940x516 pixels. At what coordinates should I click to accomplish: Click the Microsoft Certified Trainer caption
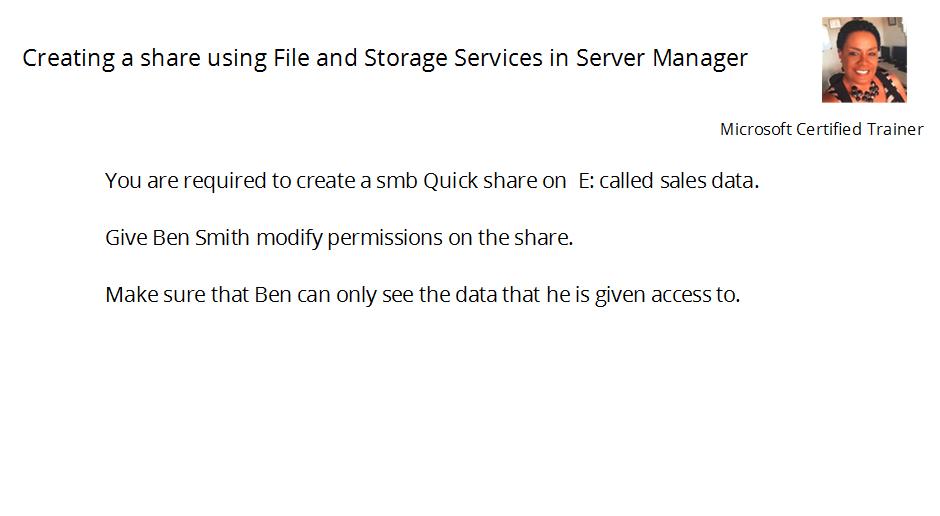click(x=821, y=129)
